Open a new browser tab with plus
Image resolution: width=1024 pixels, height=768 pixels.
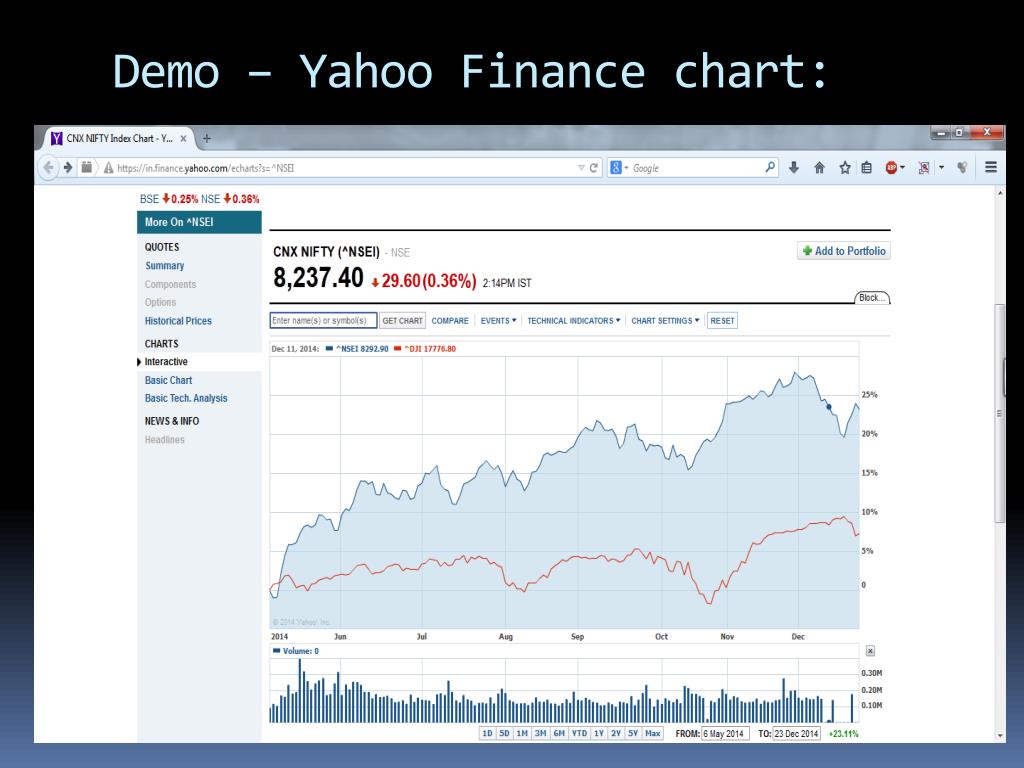pyautogui.click(x=206, y=138)
